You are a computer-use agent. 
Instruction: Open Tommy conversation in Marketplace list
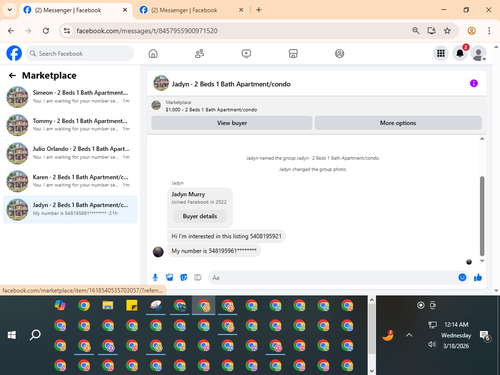pyautogui.click(x=70, y=125)
